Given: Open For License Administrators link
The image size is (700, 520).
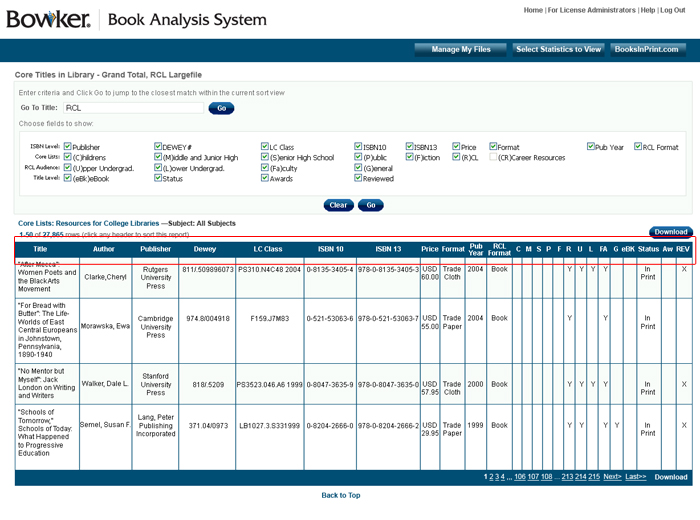Looking at the screenshot, I should click(x=592, y=10).
